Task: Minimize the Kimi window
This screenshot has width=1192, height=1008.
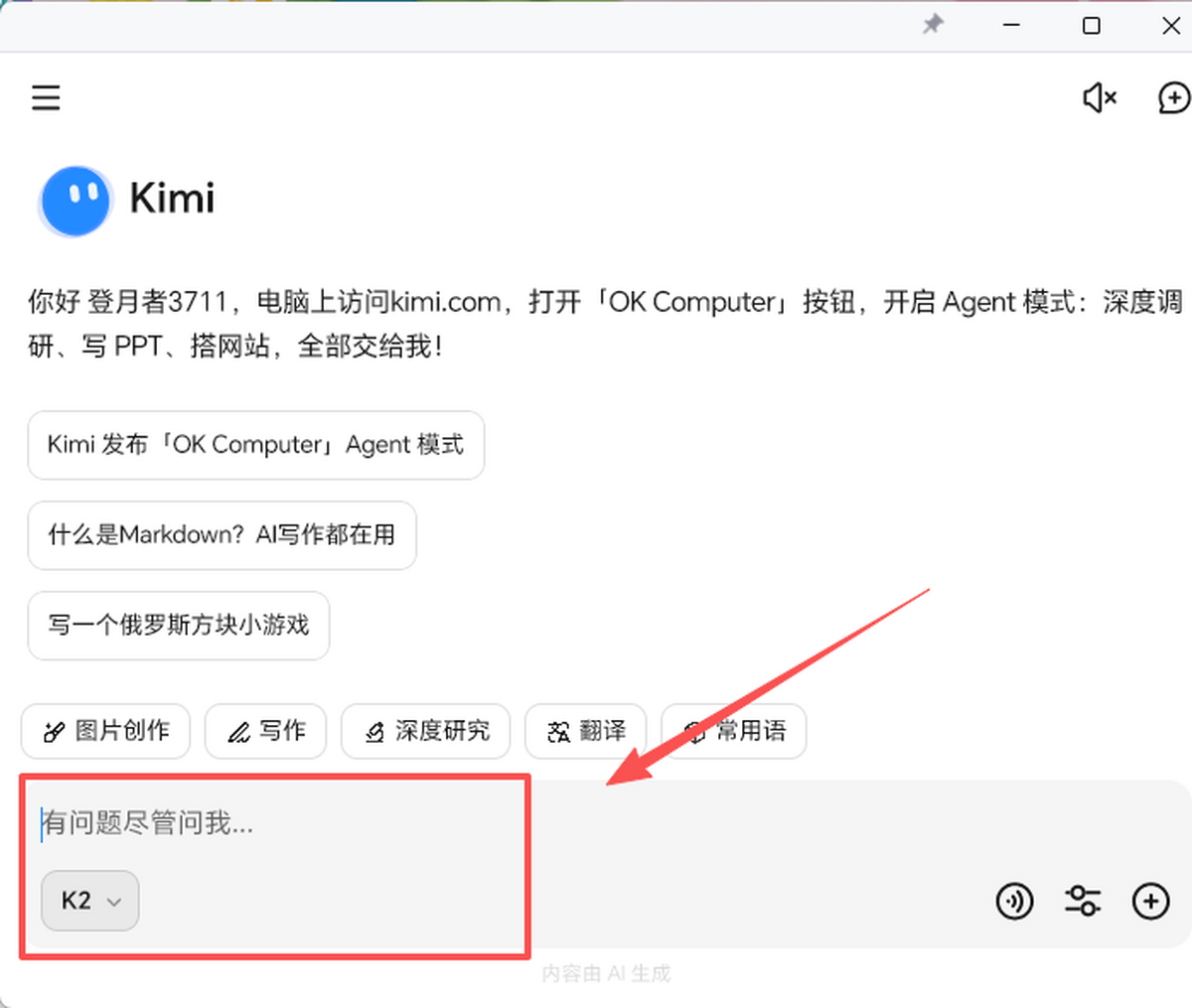Action: pos(1012,25)
